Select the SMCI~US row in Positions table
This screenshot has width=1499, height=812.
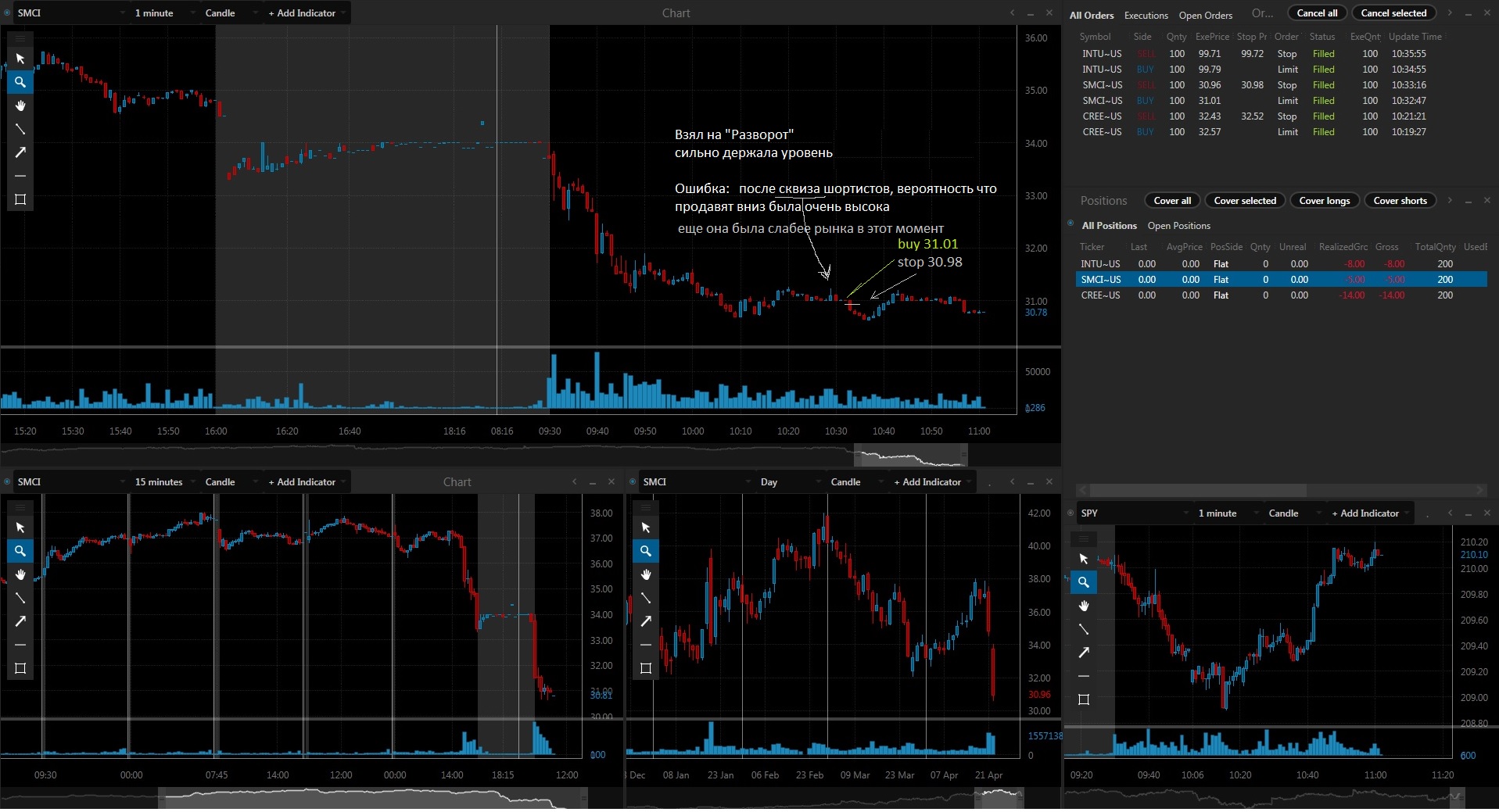coord(1282,279)
